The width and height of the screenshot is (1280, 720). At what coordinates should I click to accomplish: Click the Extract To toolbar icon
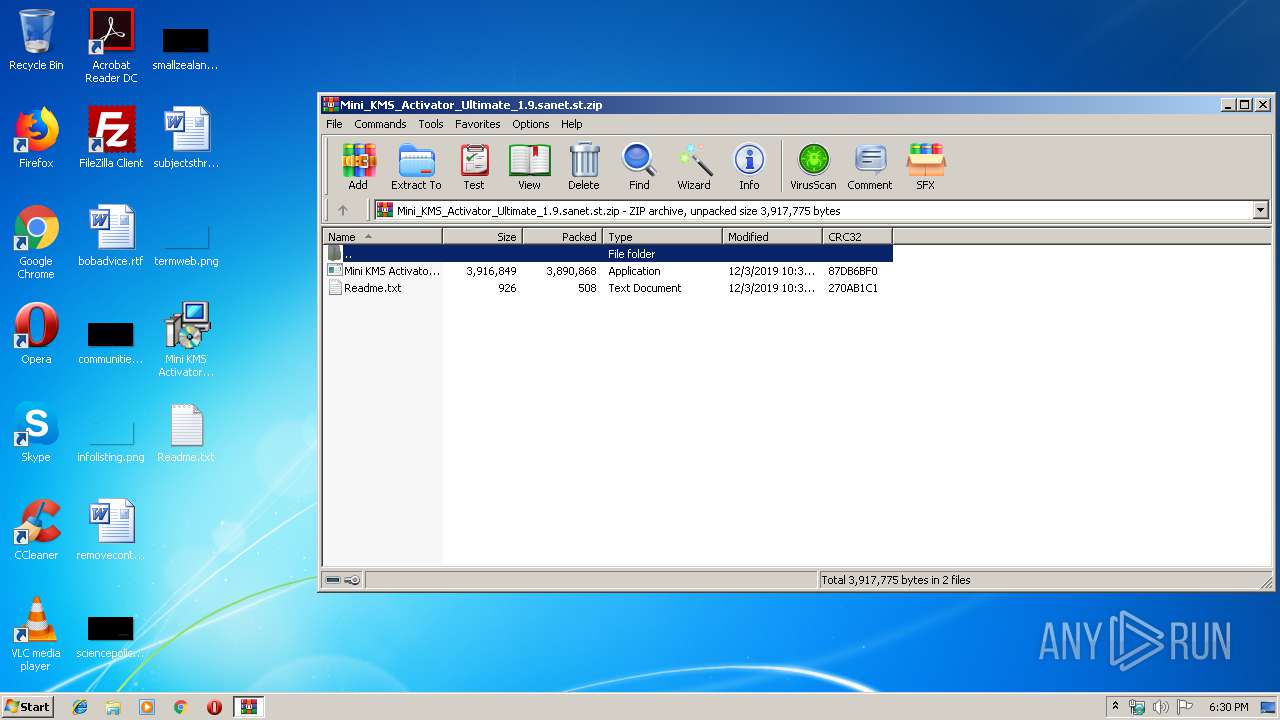tap(416, 166)
